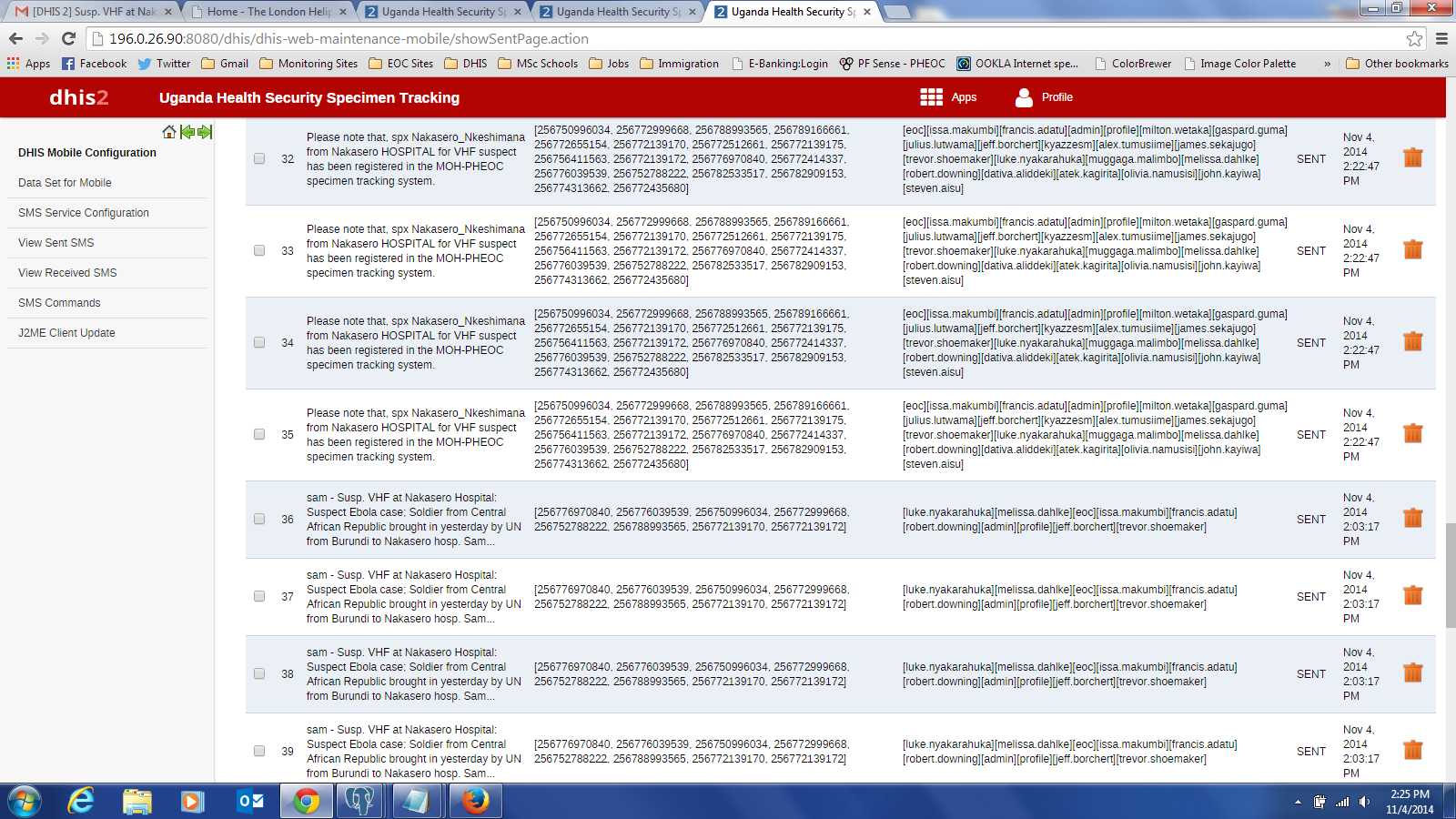
Task: Switch to The London Helicopter tab
Action: (x=268, y=12)
